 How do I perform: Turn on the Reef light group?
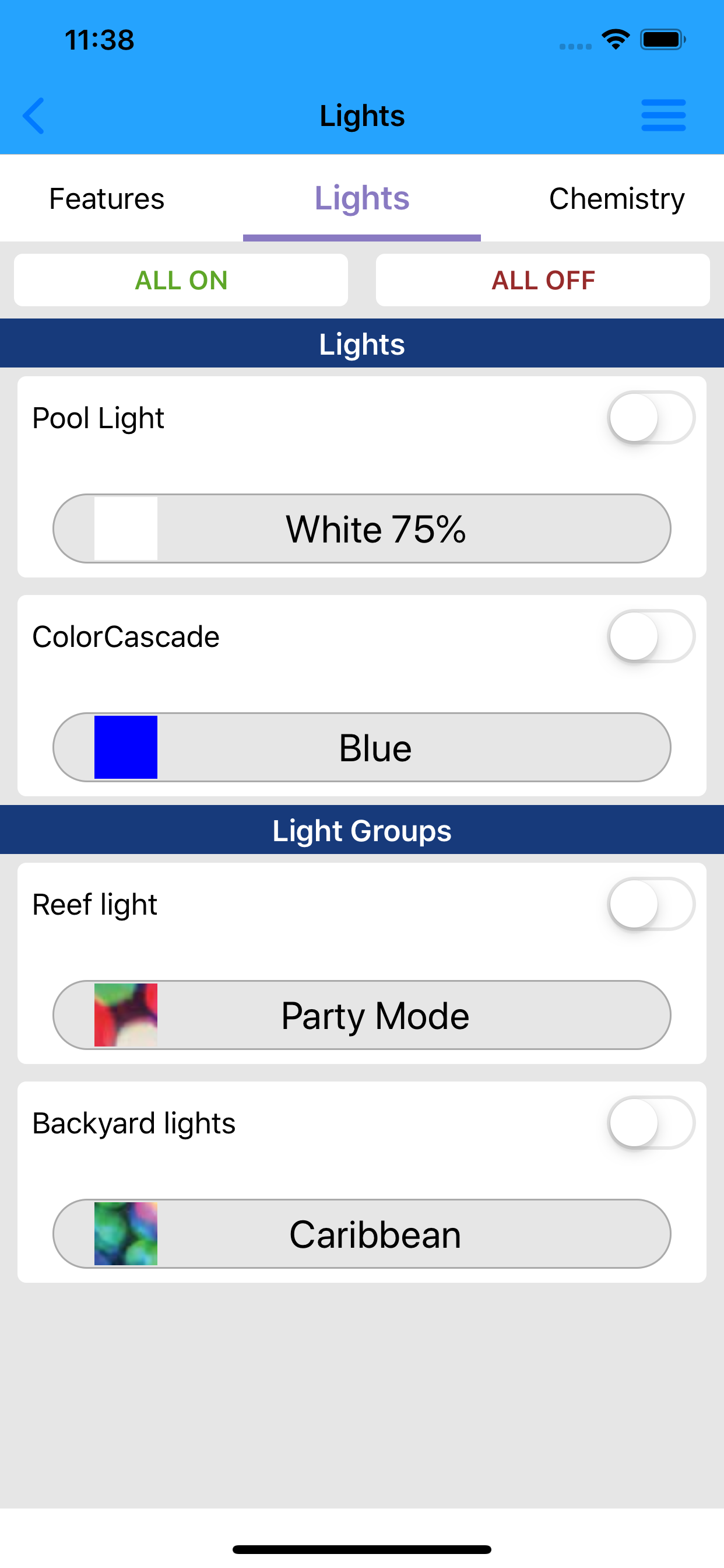coord(652,905)
